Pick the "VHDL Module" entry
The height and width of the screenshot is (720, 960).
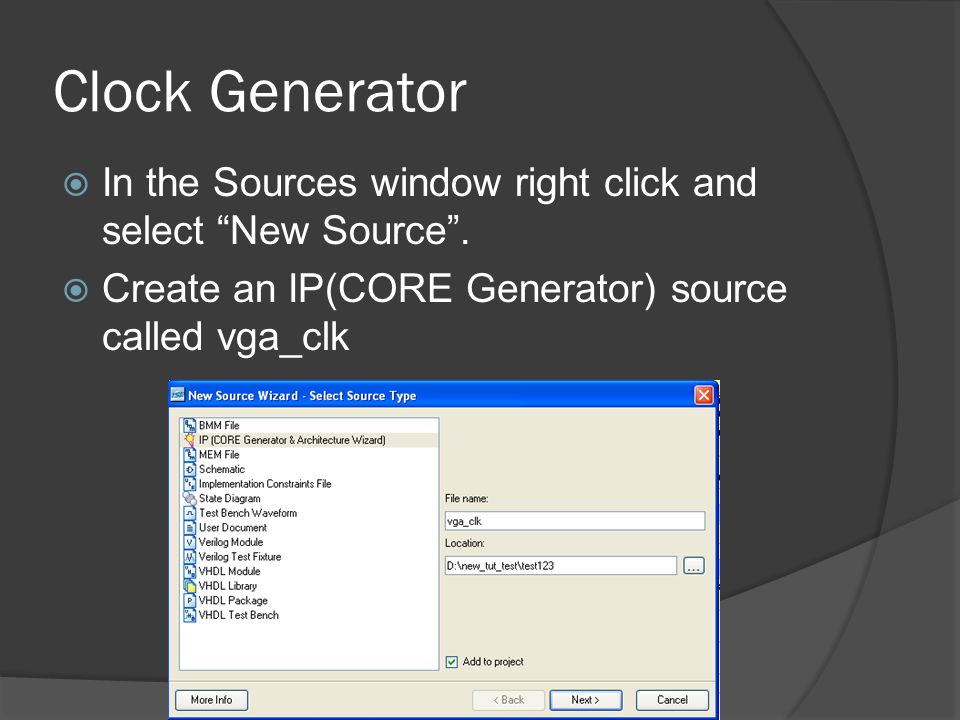click(230, 571)
